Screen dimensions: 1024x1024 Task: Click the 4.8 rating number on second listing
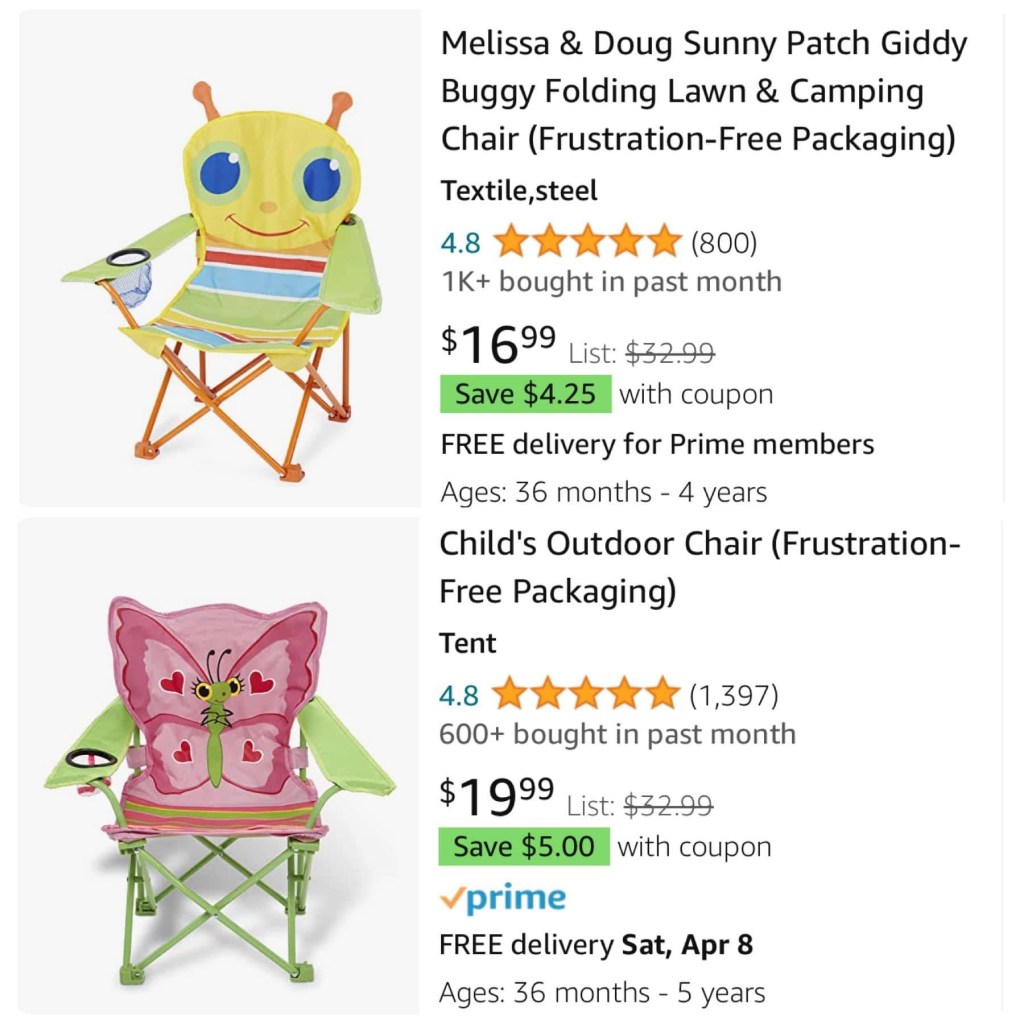[x=459, y=694]
